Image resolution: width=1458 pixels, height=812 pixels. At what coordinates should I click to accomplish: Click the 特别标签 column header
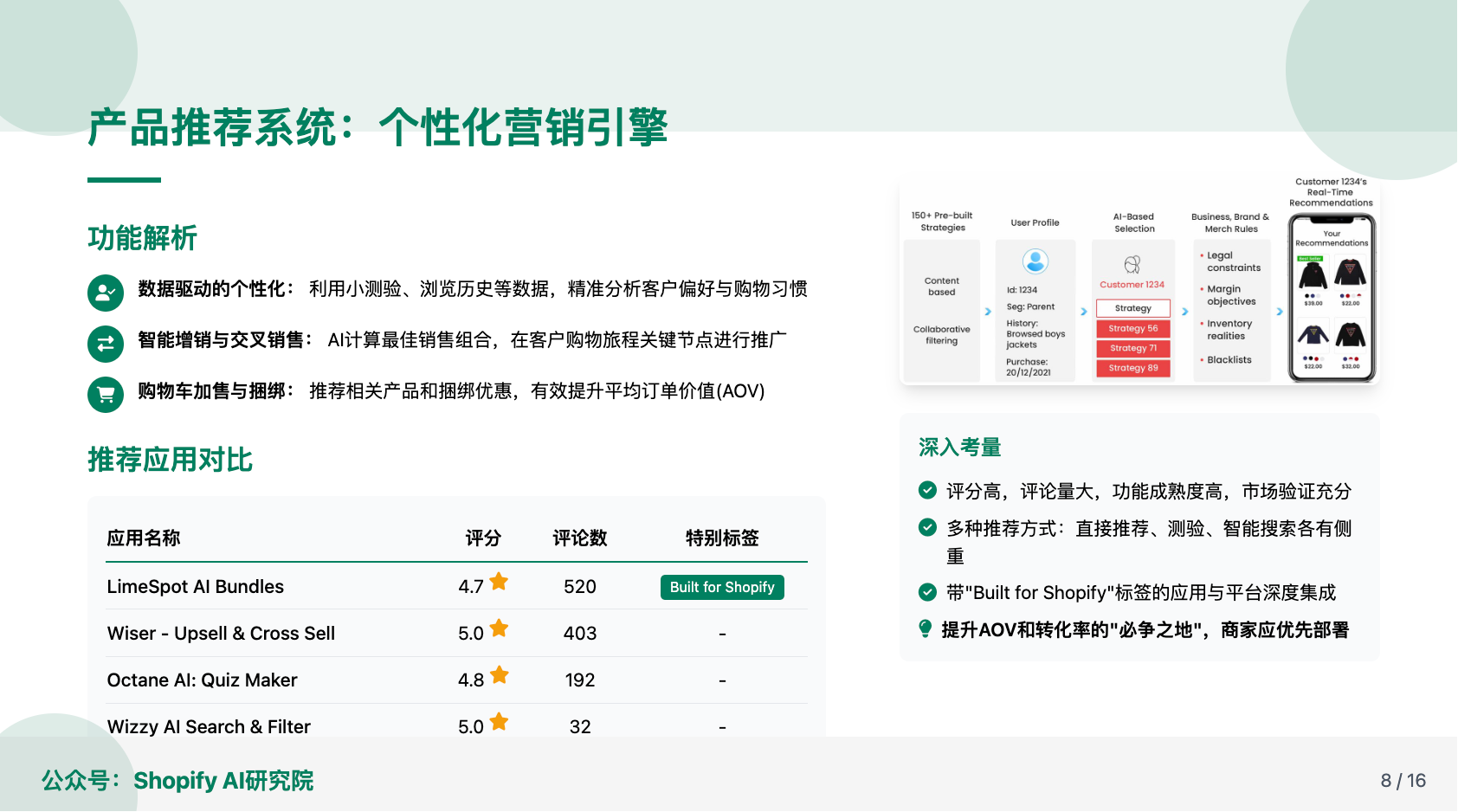pos(722,538)
